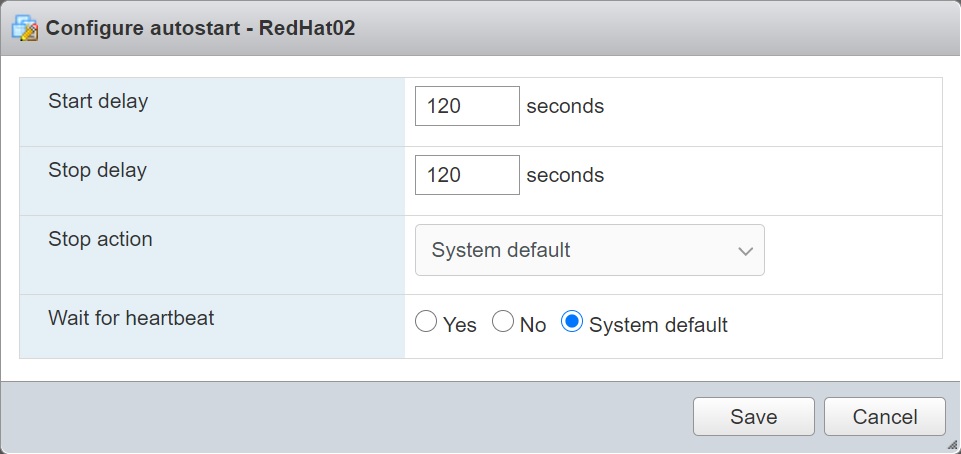Click the No label text for heartbeat
This screenshot has width=961, height=454.
tap(533, 325)
